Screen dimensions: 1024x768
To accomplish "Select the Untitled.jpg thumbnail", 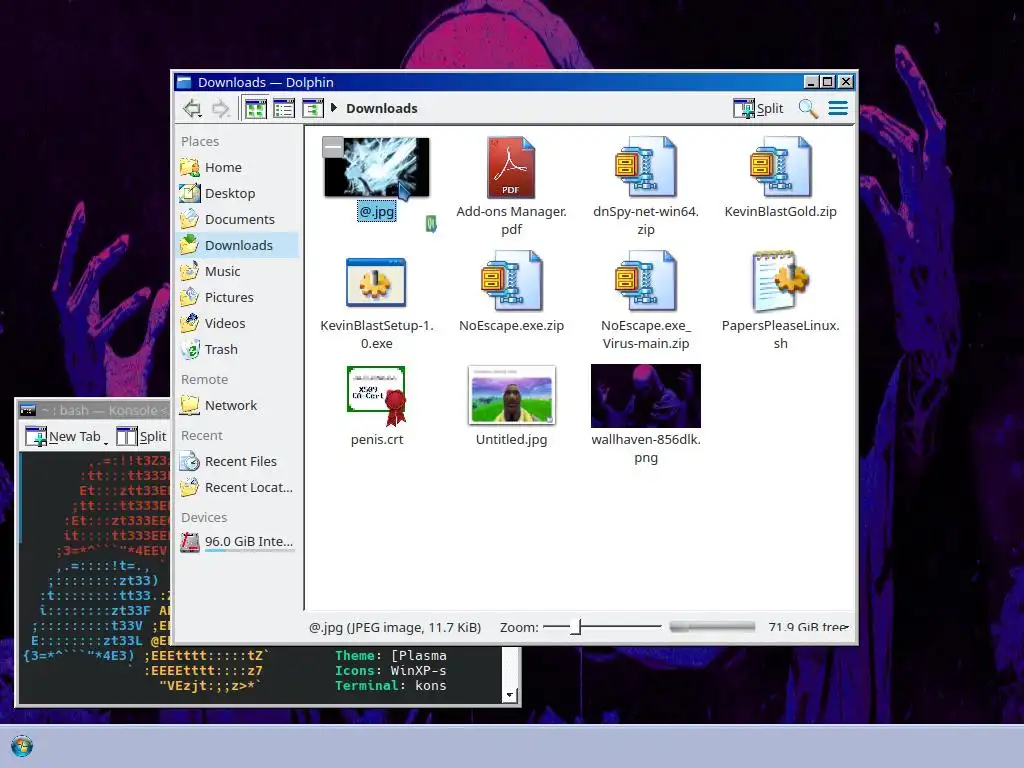I will point(511,396).
